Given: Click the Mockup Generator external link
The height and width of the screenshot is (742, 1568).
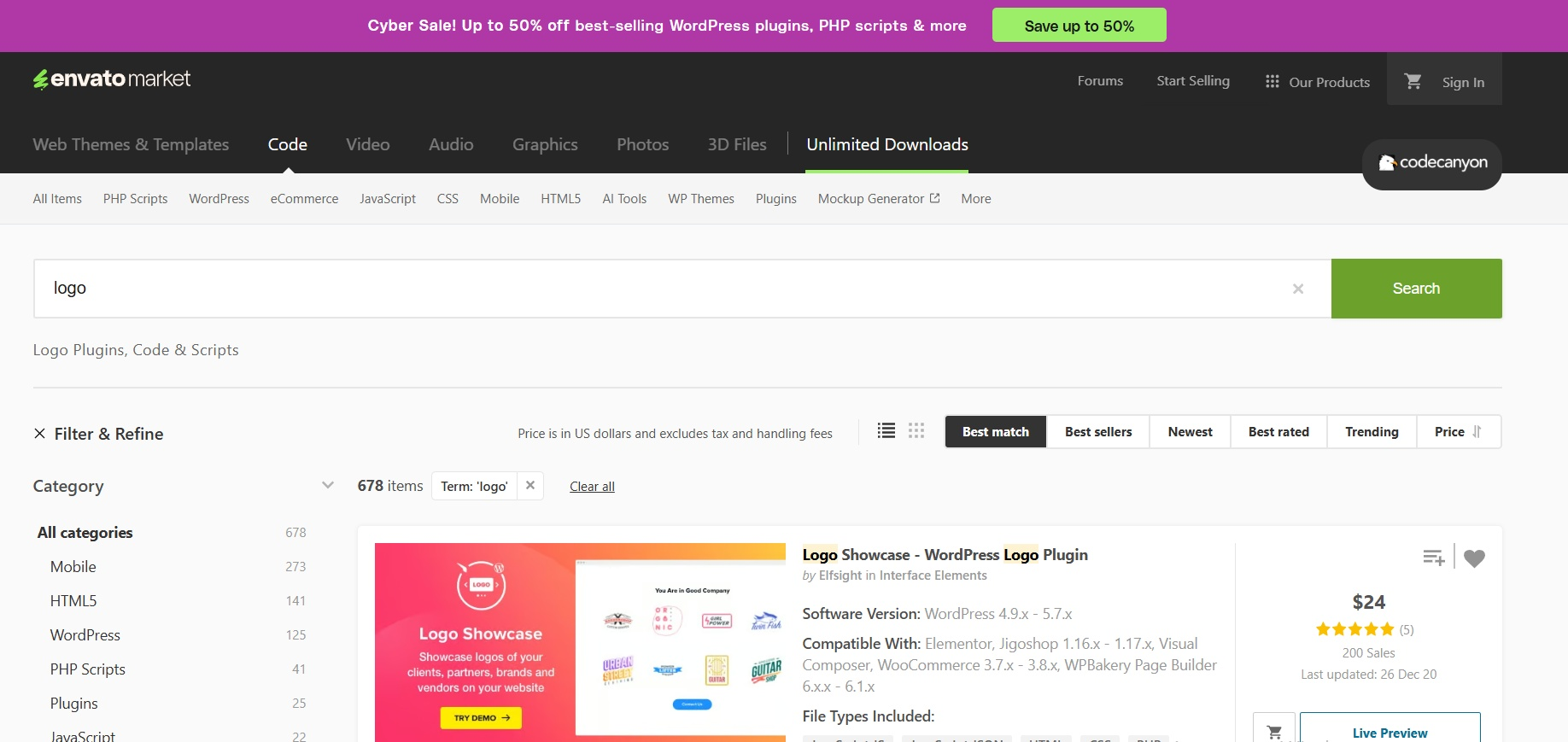Looking at the screenshot, I should (x=879, y=199).
